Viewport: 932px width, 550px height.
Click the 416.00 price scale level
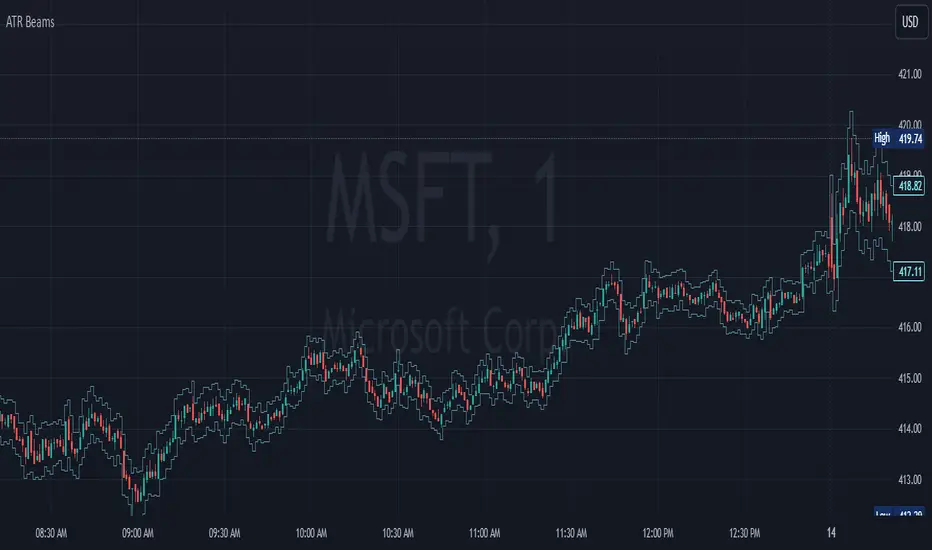[x=910, y=327]
